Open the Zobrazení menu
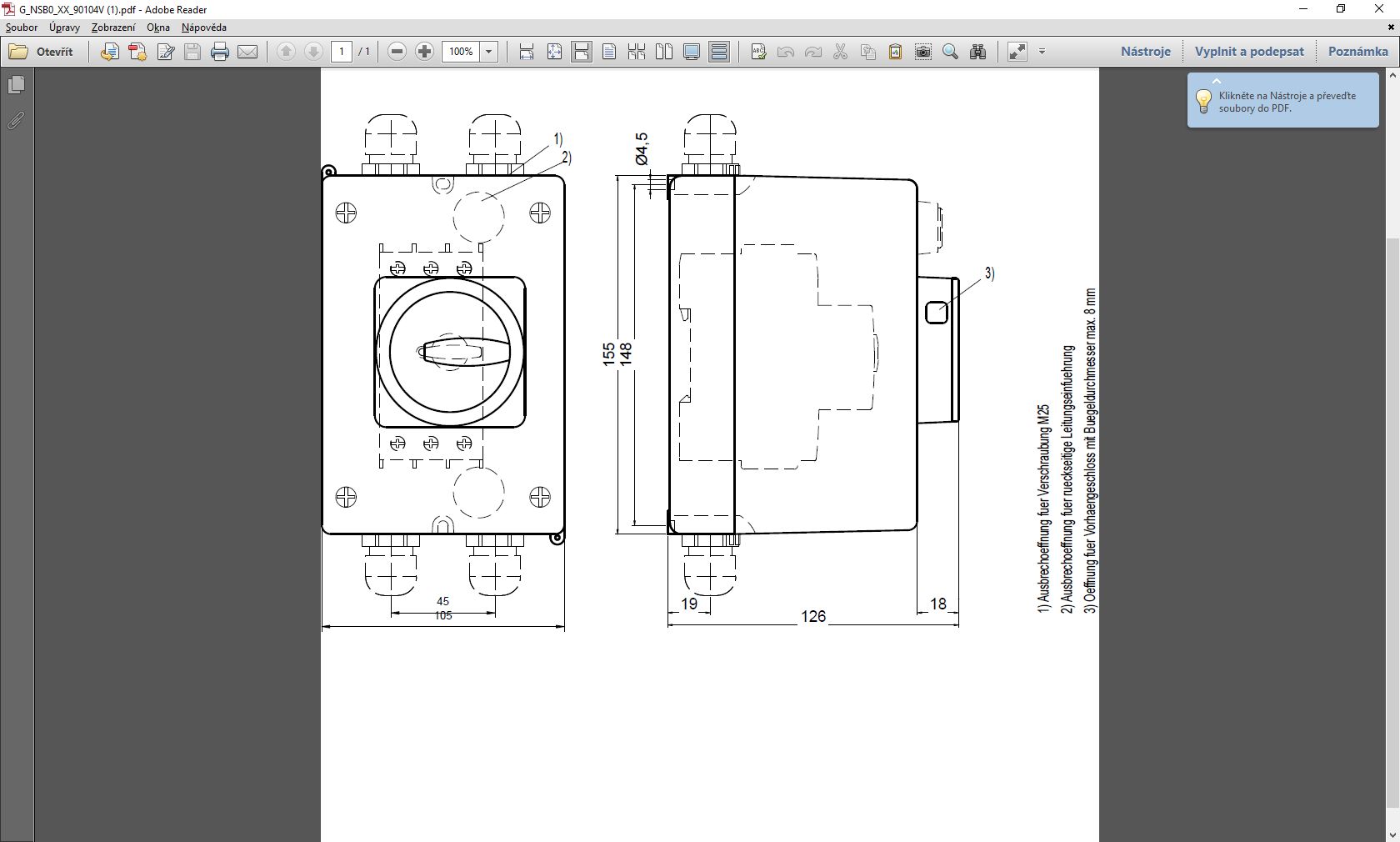This screenshot has width=1400, height=842. click(x=113, y=28)
